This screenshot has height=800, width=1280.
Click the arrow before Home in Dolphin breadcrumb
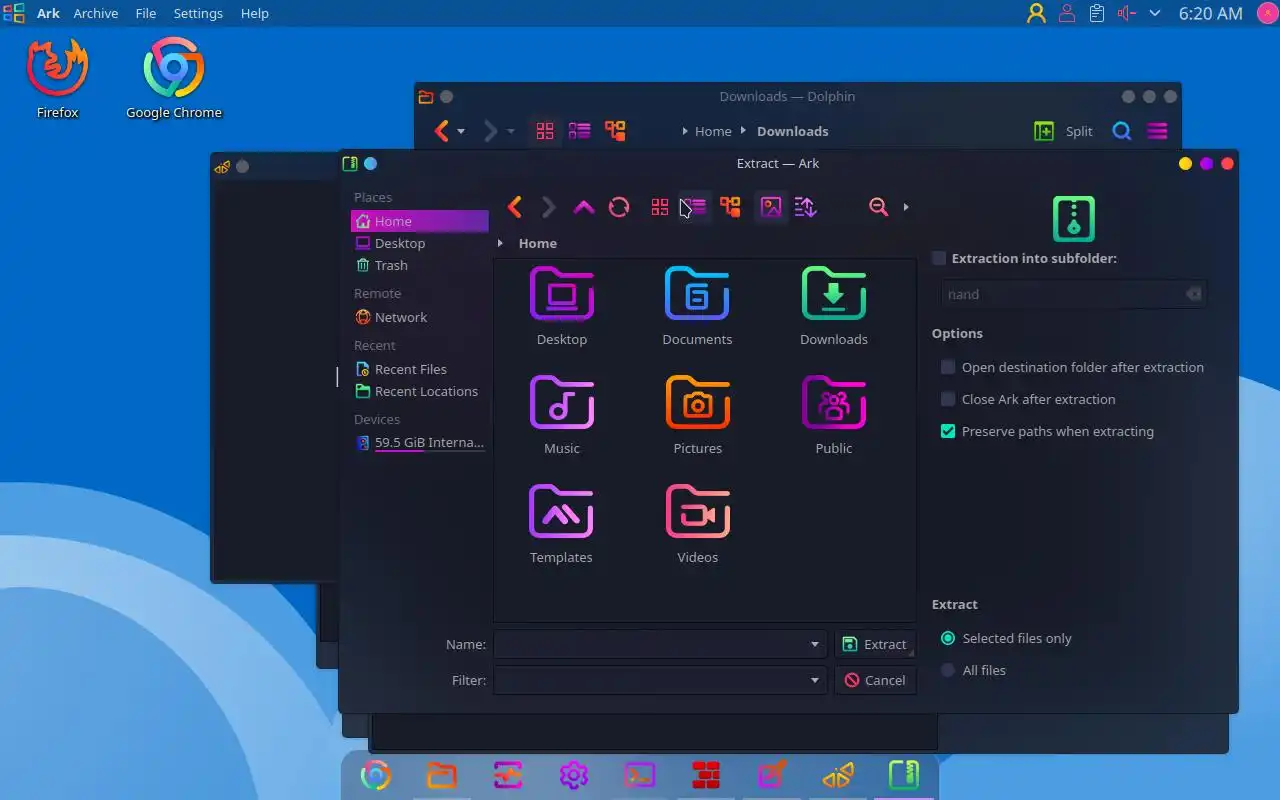(x=685, y=131)
